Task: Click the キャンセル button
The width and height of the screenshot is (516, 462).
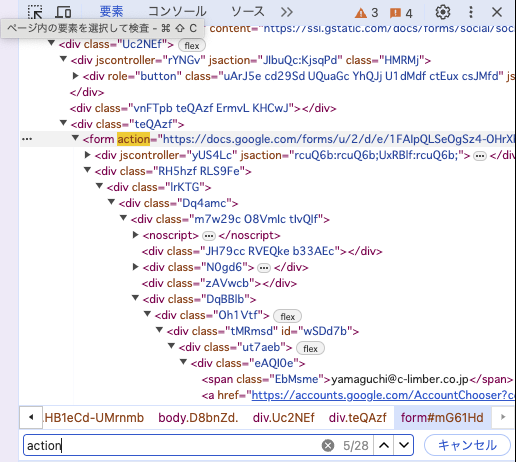Action: (x=467, y=445)
